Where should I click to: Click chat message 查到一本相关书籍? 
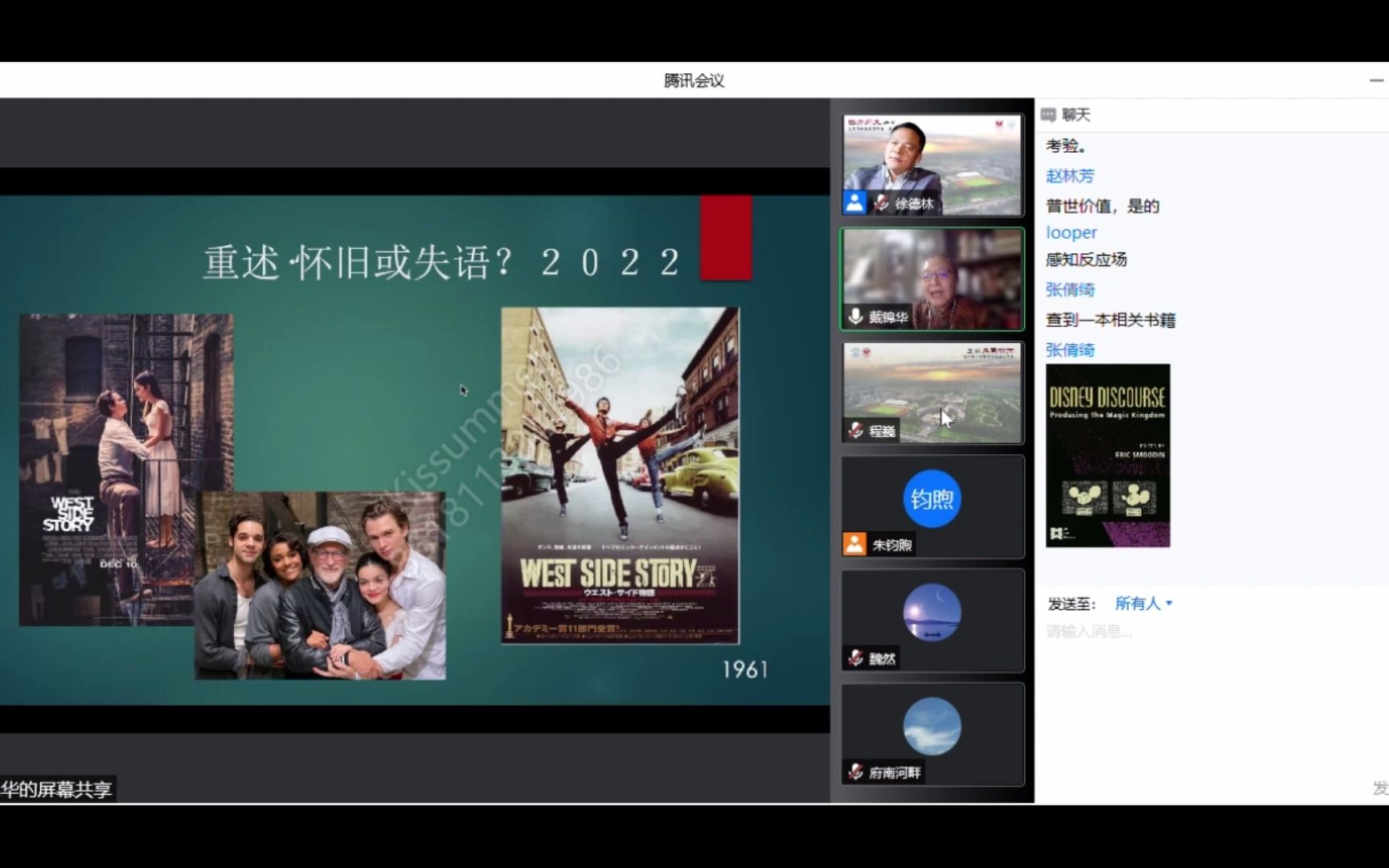point(1110,321)
